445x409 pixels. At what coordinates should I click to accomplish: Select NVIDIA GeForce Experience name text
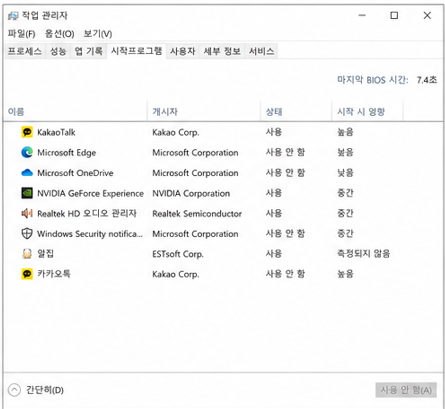(x=90, y=194)
